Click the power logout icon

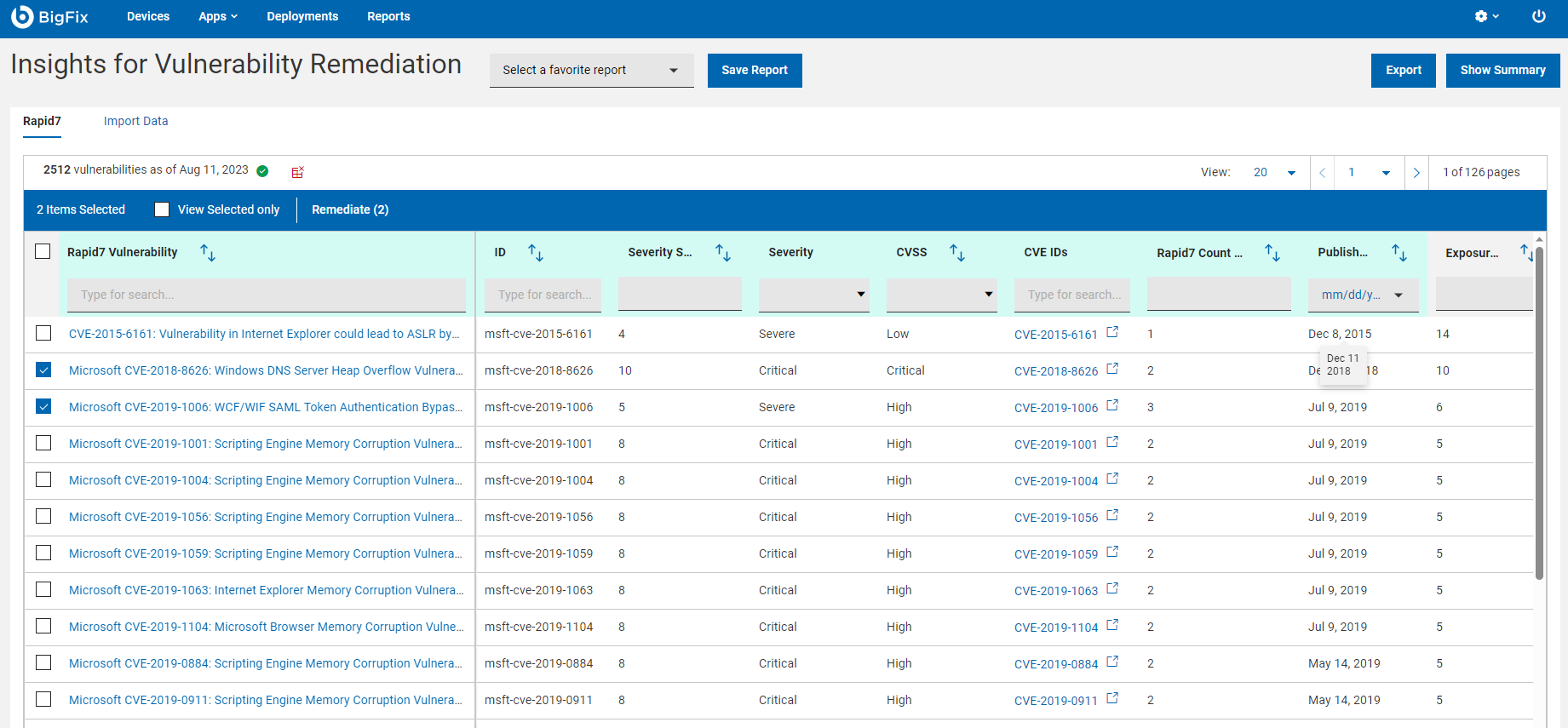click(x=1538, y=17)
